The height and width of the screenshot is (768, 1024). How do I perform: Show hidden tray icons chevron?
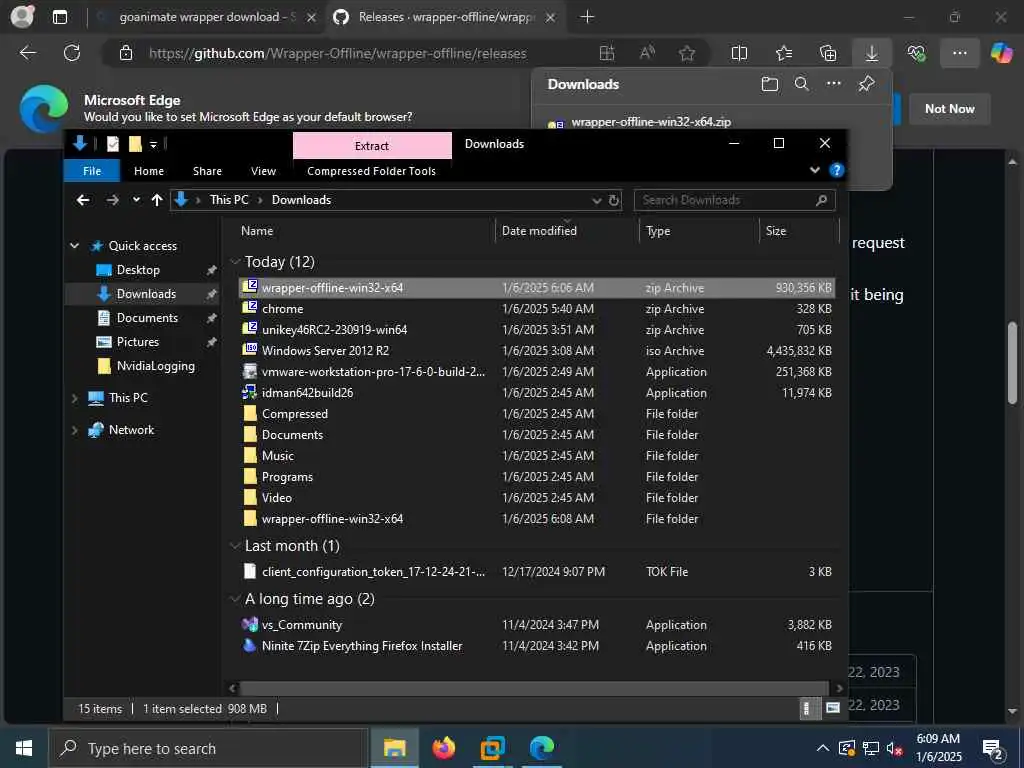coord(823,748)
